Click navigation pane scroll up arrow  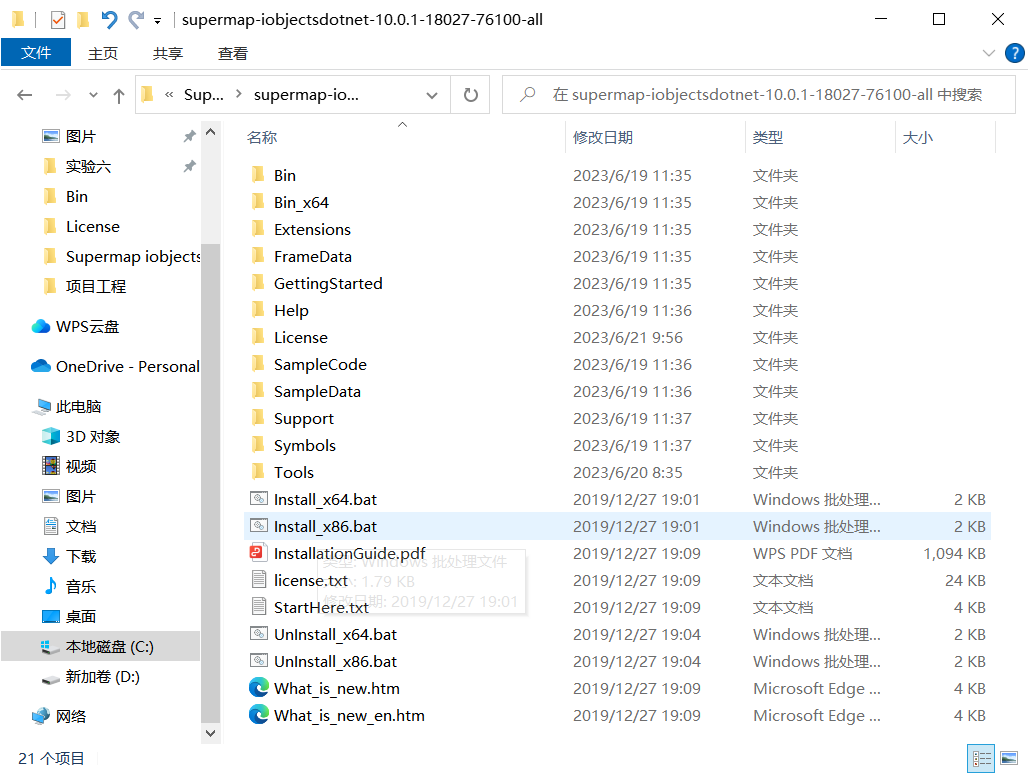[x=211, y=132]
